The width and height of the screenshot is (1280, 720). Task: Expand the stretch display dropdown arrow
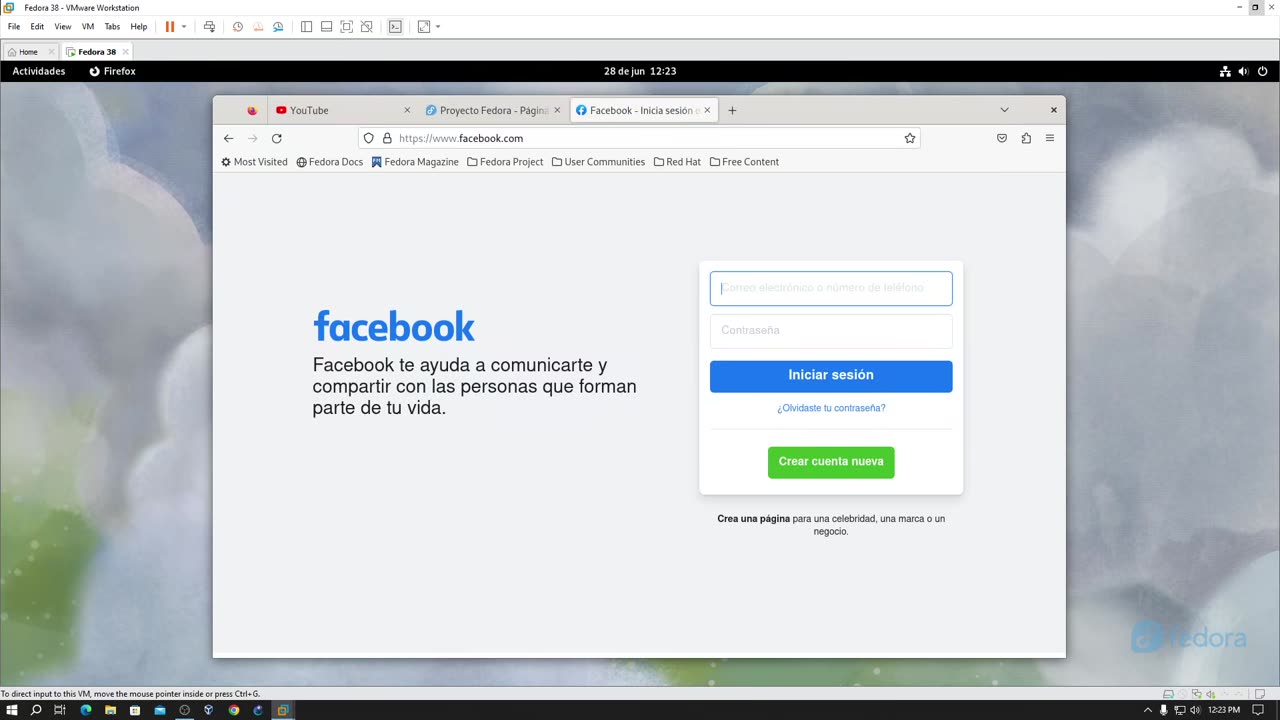pyautogui.click(x=438, y=27)
